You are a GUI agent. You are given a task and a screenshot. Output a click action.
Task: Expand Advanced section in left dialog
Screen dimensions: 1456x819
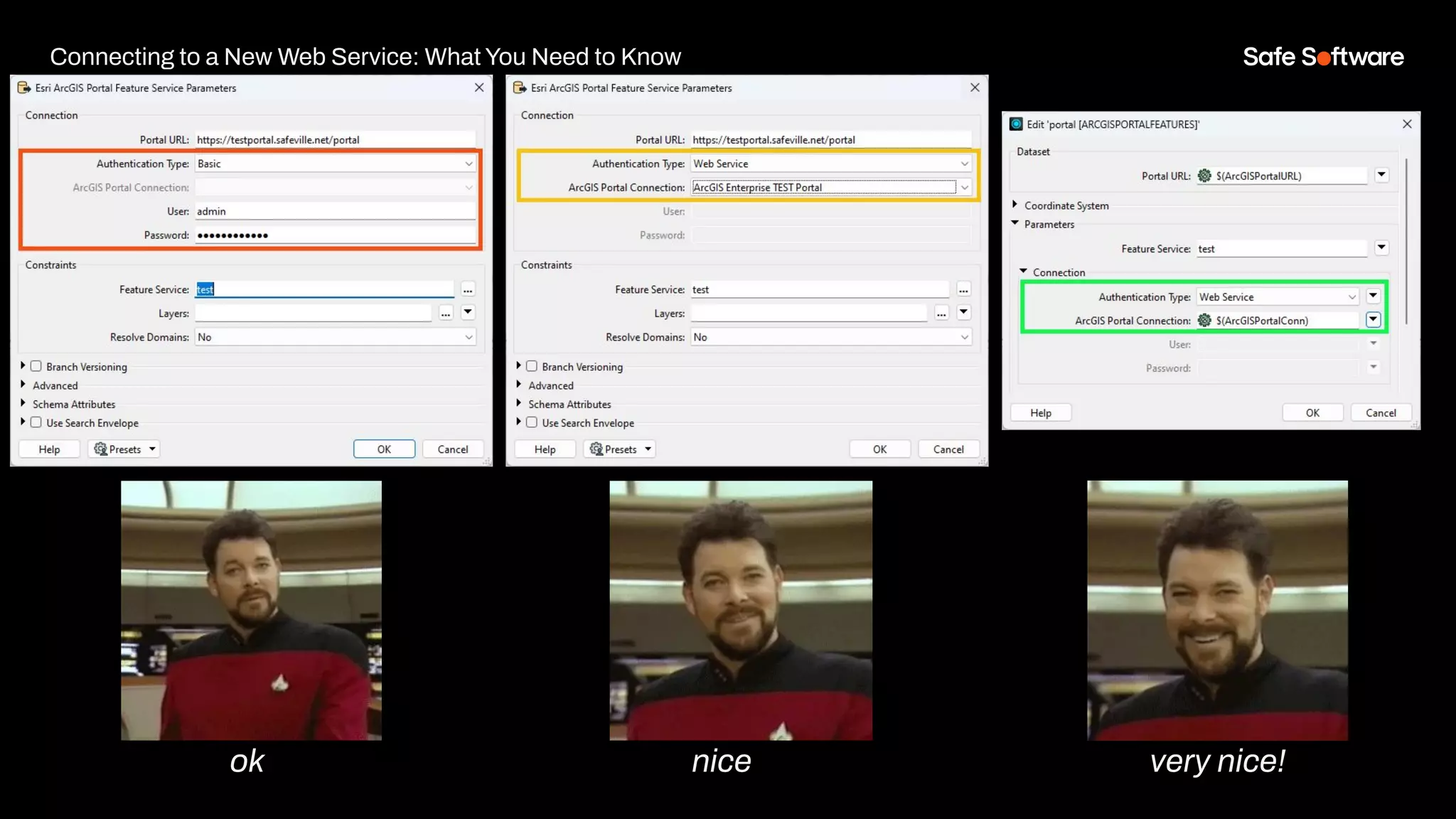coord(23,385)
